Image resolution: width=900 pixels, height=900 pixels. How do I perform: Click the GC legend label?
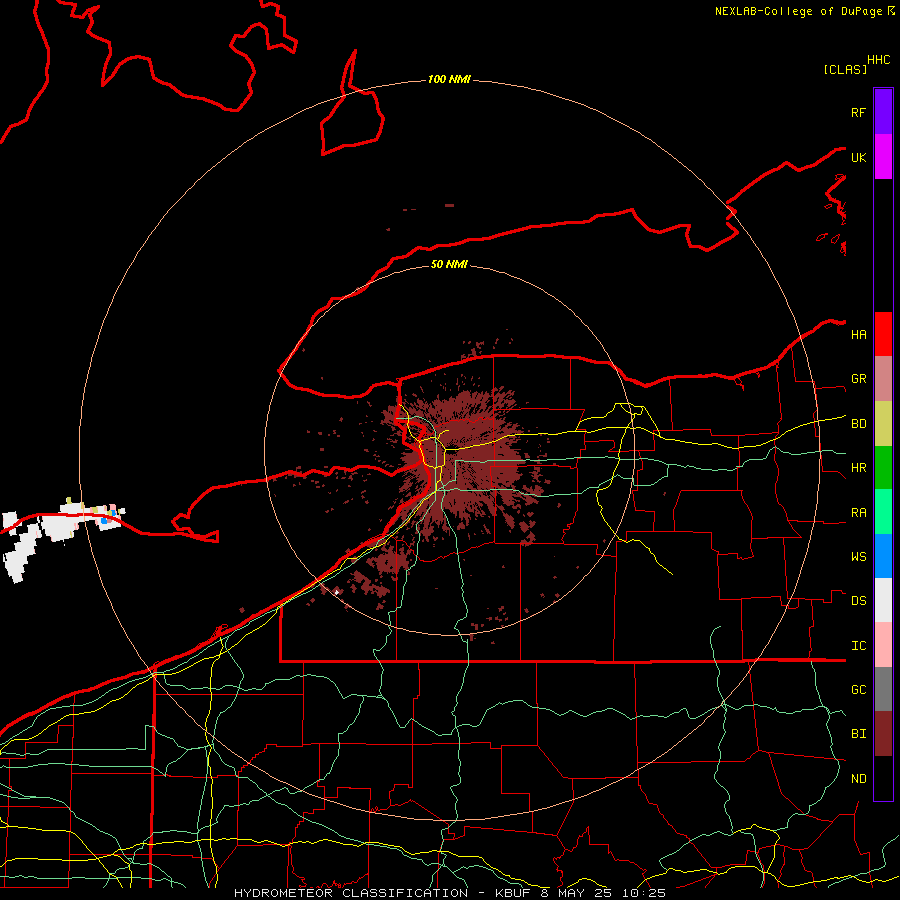point(858,690)
